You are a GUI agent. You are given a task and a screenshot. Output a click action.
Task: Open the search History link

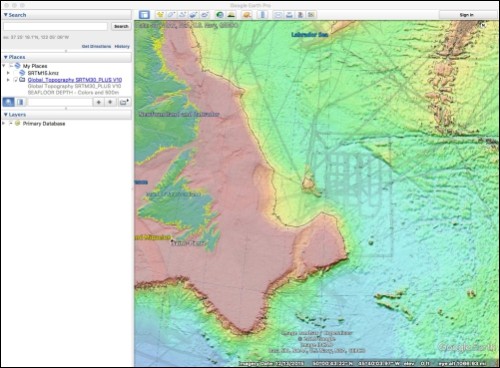click(x=122, y=46)
